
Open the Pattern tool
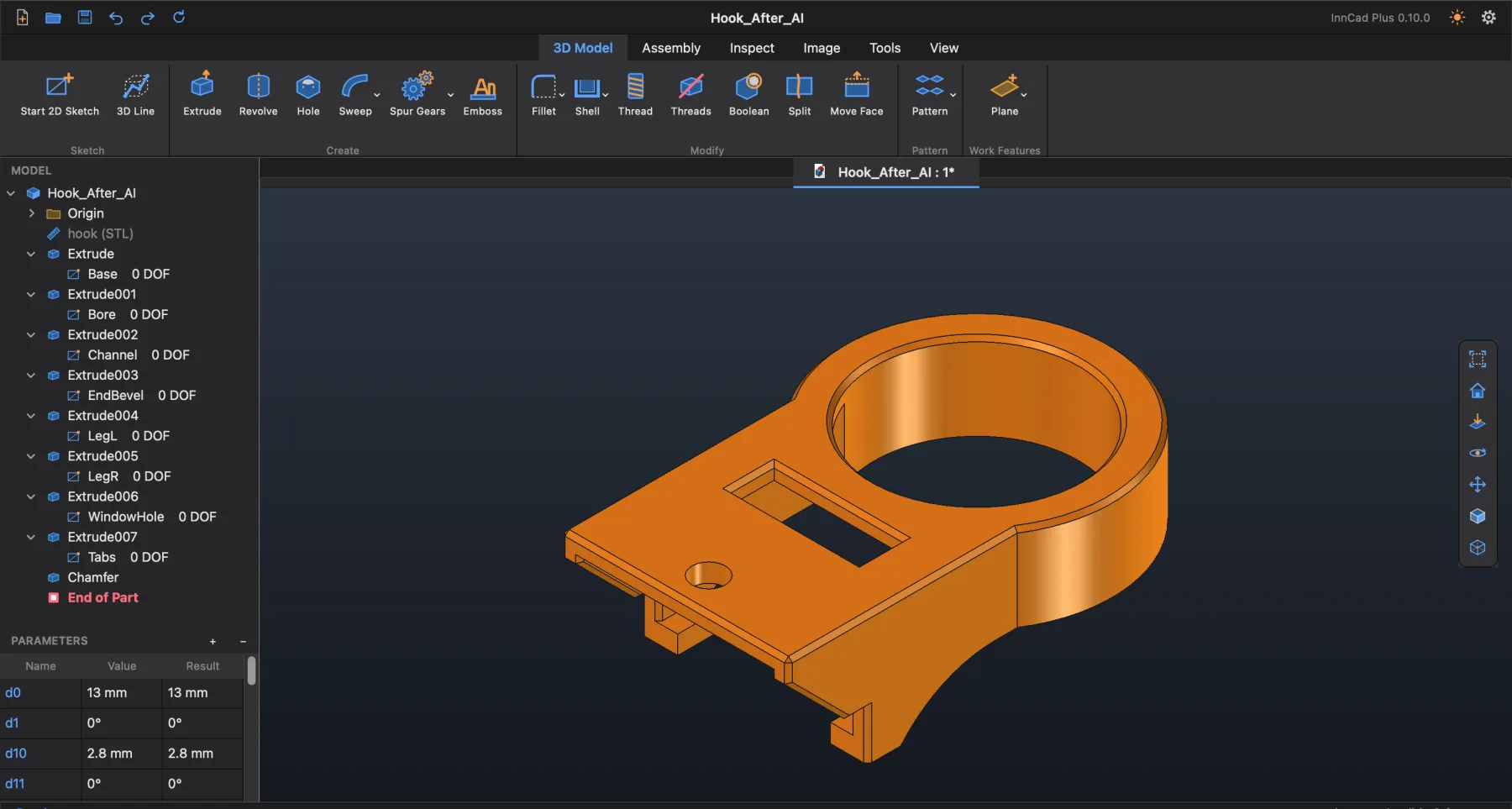[x=930, y=94]
